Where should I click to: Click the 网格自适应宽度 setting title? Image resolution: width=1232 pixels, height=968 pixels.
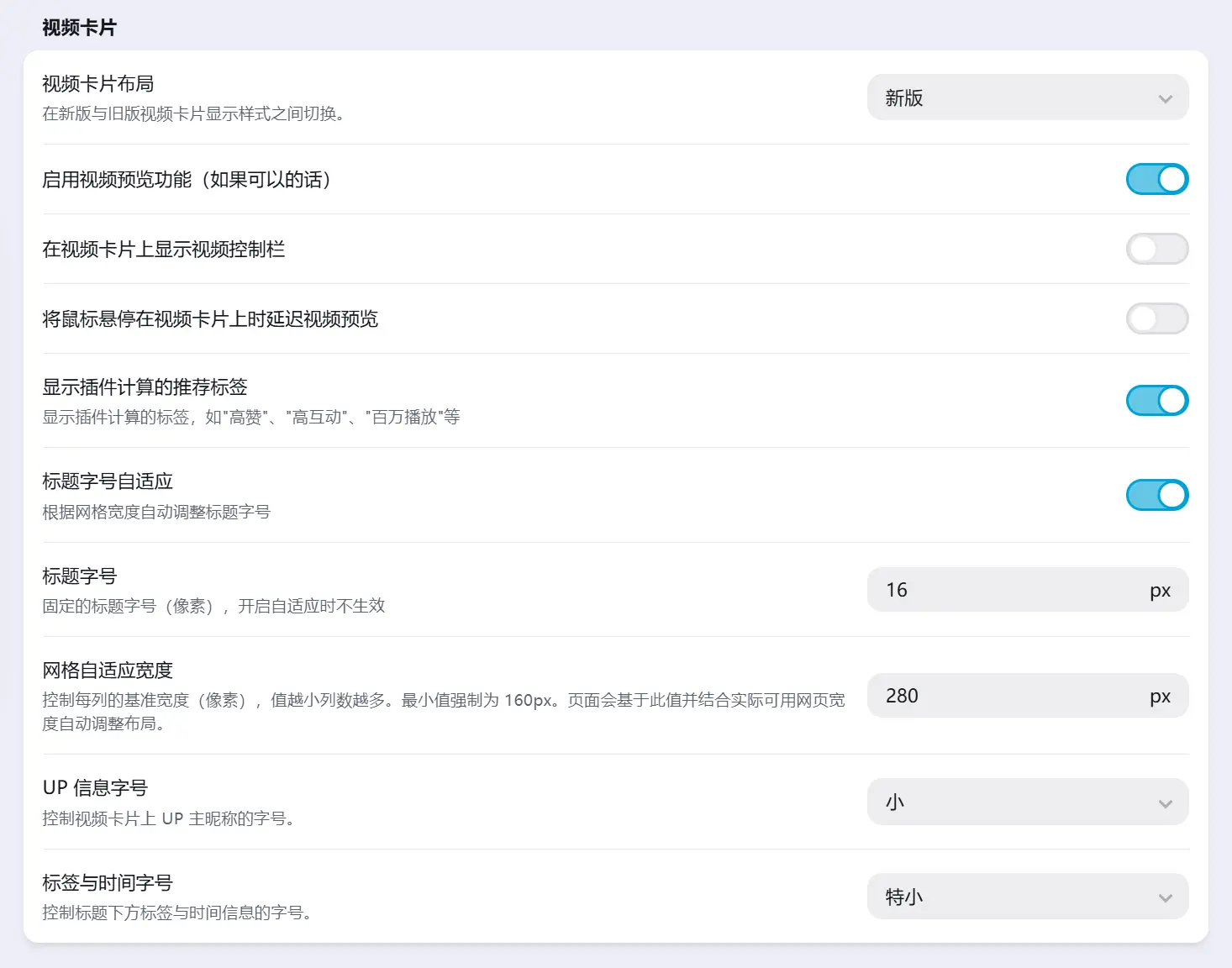click(x=108, y=671)
